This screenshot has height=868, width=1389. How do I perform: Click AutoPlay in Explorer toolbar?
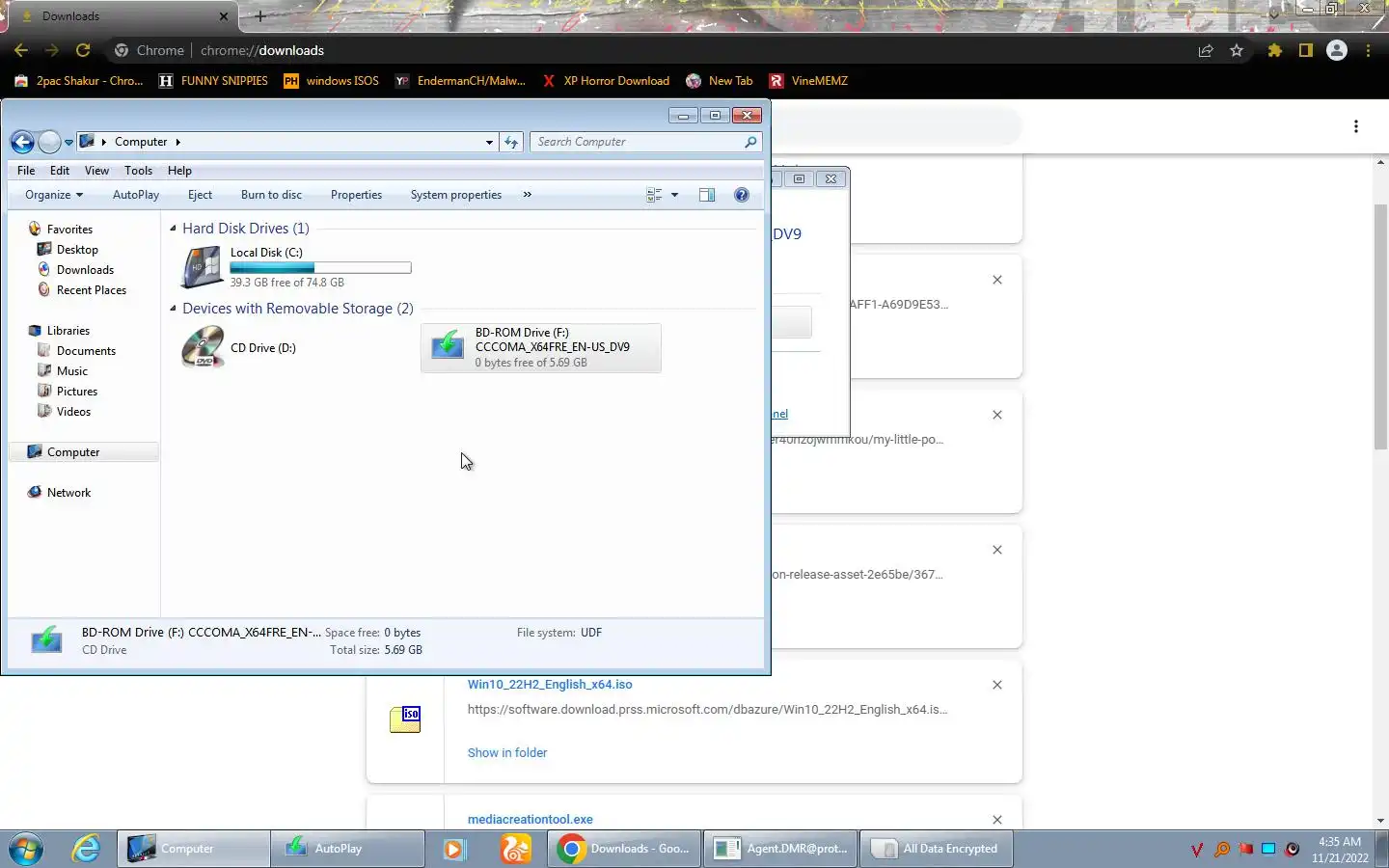(136, 195)
